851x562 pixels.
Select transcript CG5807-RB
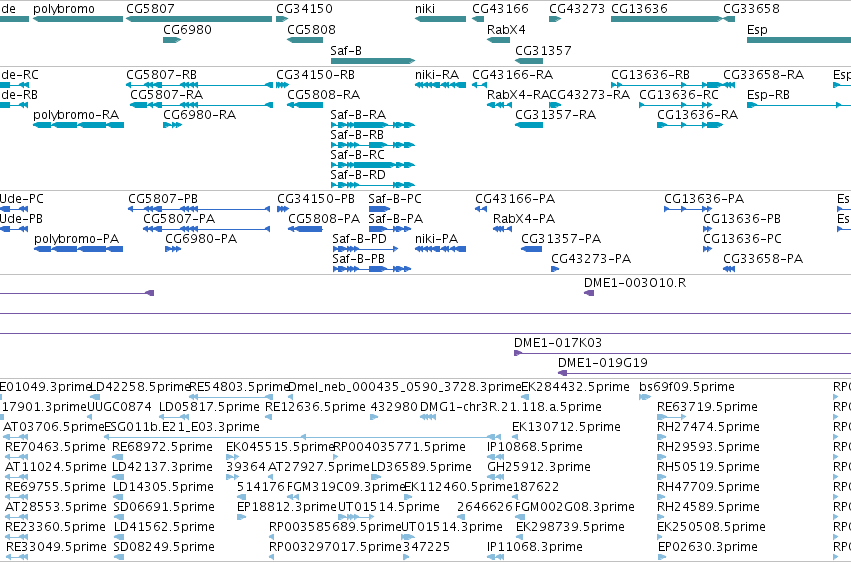pos(162,74)
